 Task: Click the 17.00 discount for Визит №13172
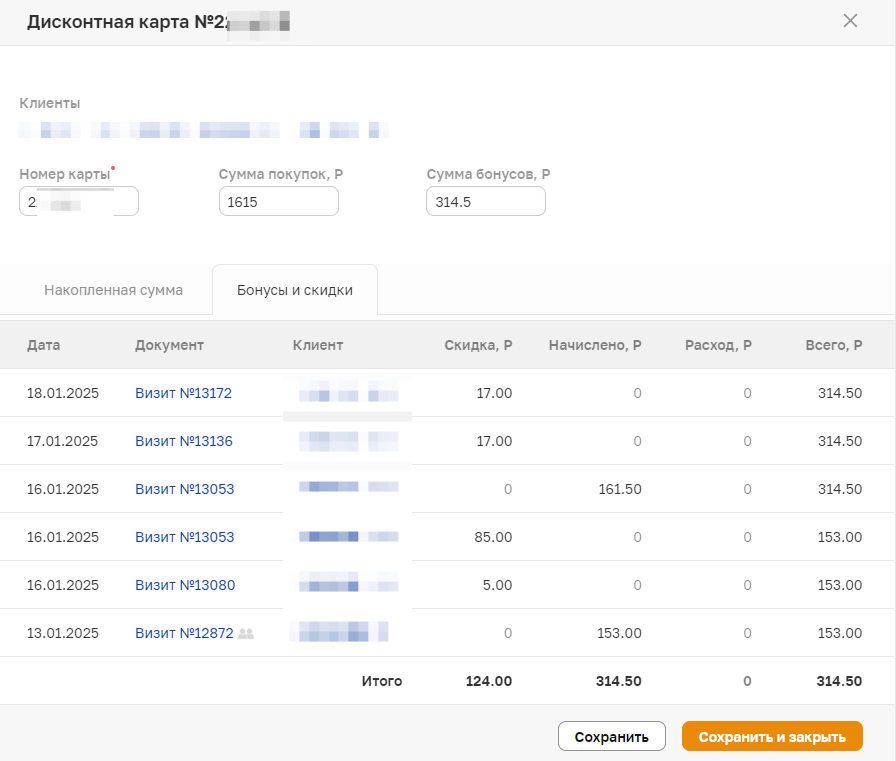pyautogui.click(x=494, y=393)
